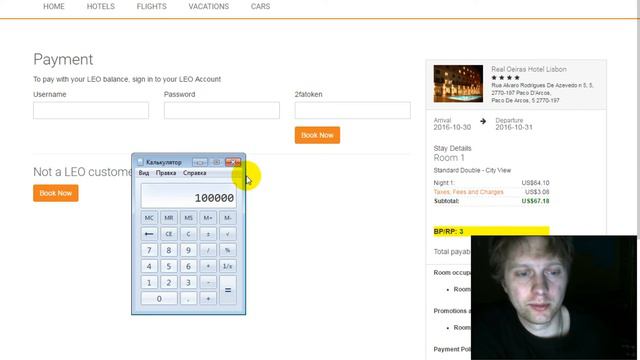Click the subtotal amount US$67.18
The image size is (640, 360).
click(535, 201)
